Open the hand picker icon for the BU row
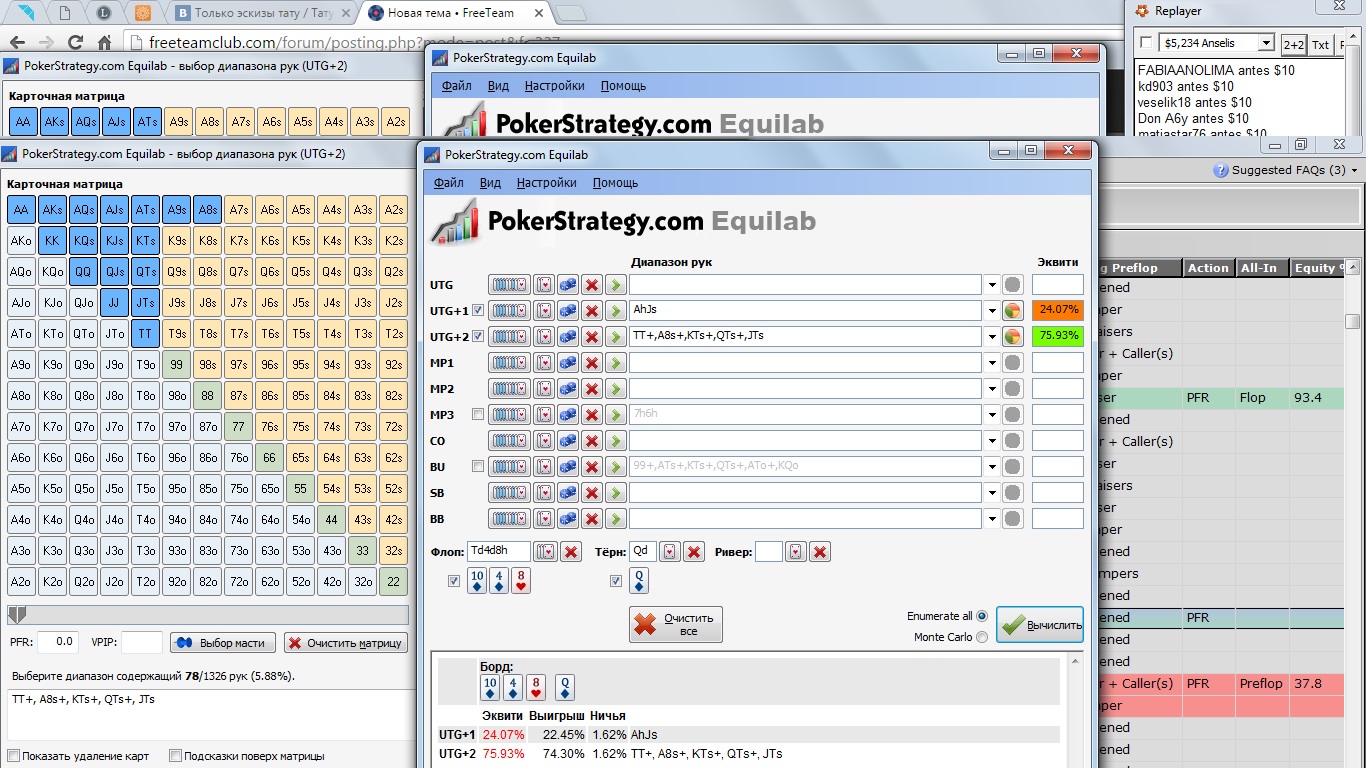This screenshot has width=1366, height=768. pos(544,467)
